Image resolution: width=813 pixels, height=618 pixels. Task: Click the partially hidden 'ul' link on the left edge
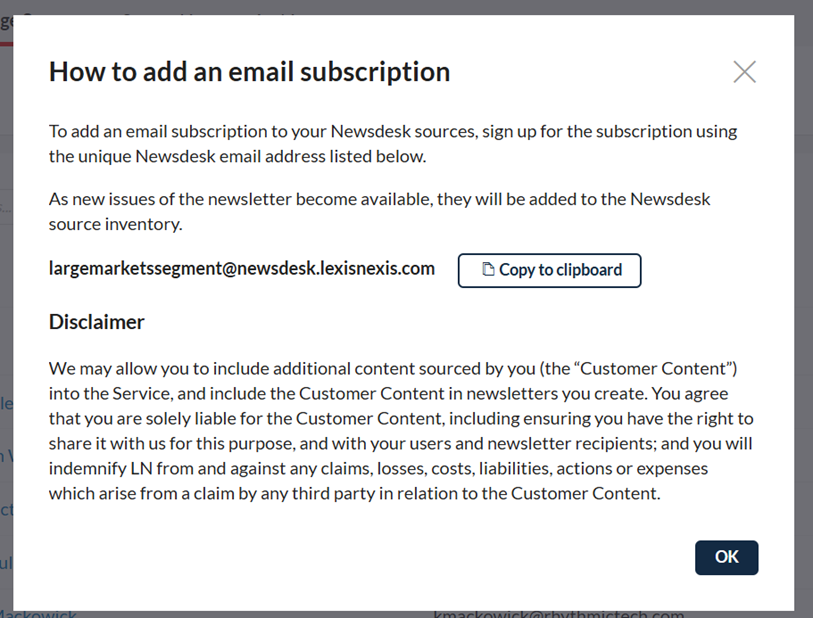pyautogui.click(x=6, y=562)
